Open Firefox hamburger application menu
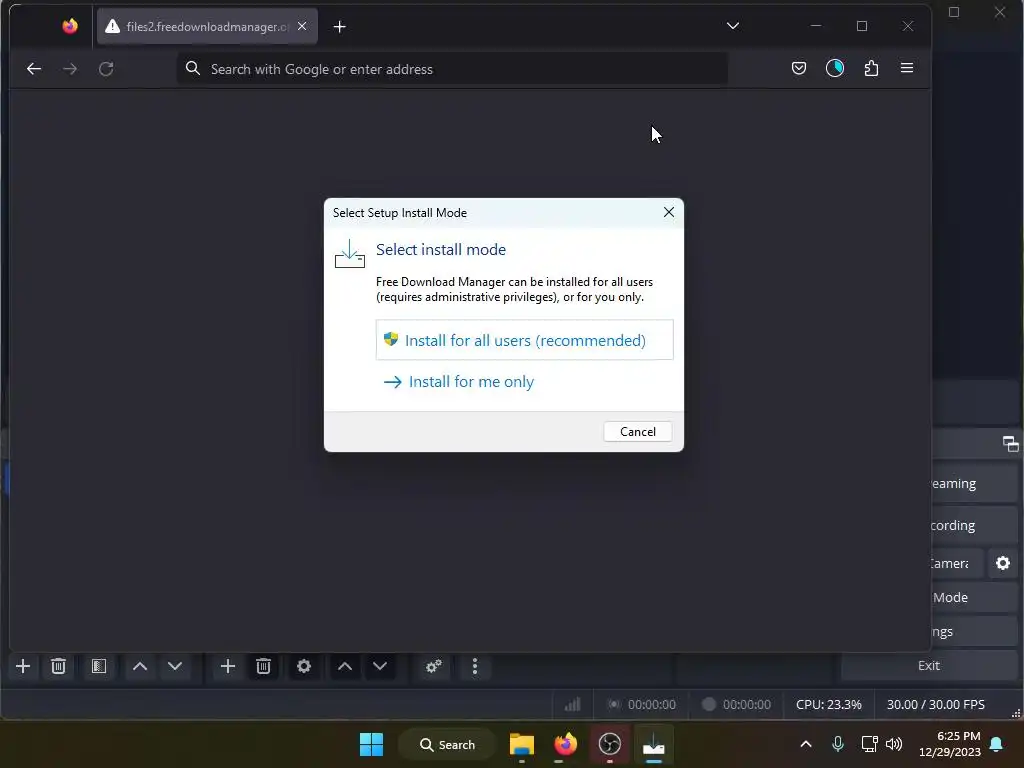Viewport: 1024px width, 768px height. [x=907, y=68]
